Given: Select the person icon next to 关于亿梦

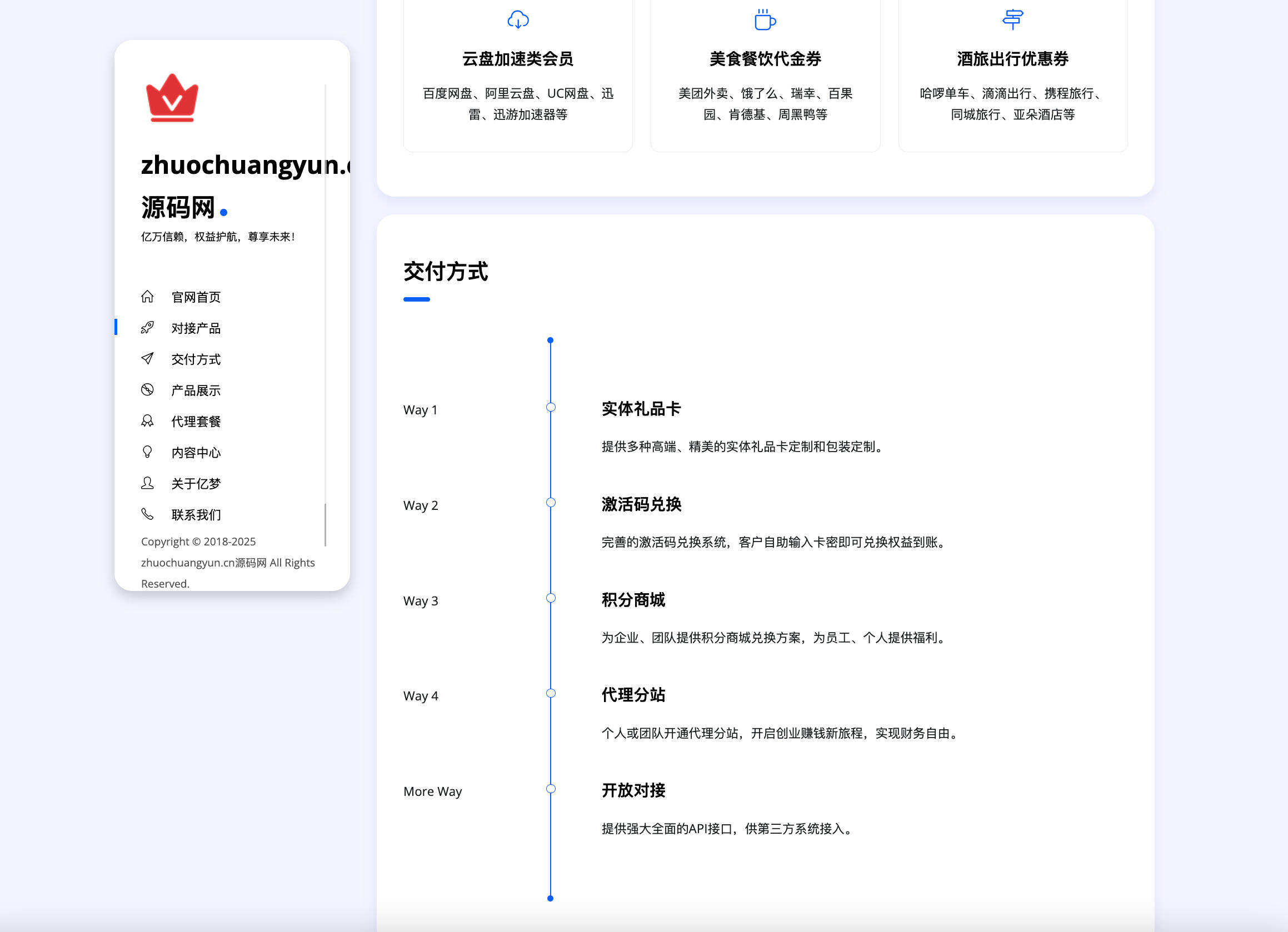Looking at the screenshot, I should (148, 483).
